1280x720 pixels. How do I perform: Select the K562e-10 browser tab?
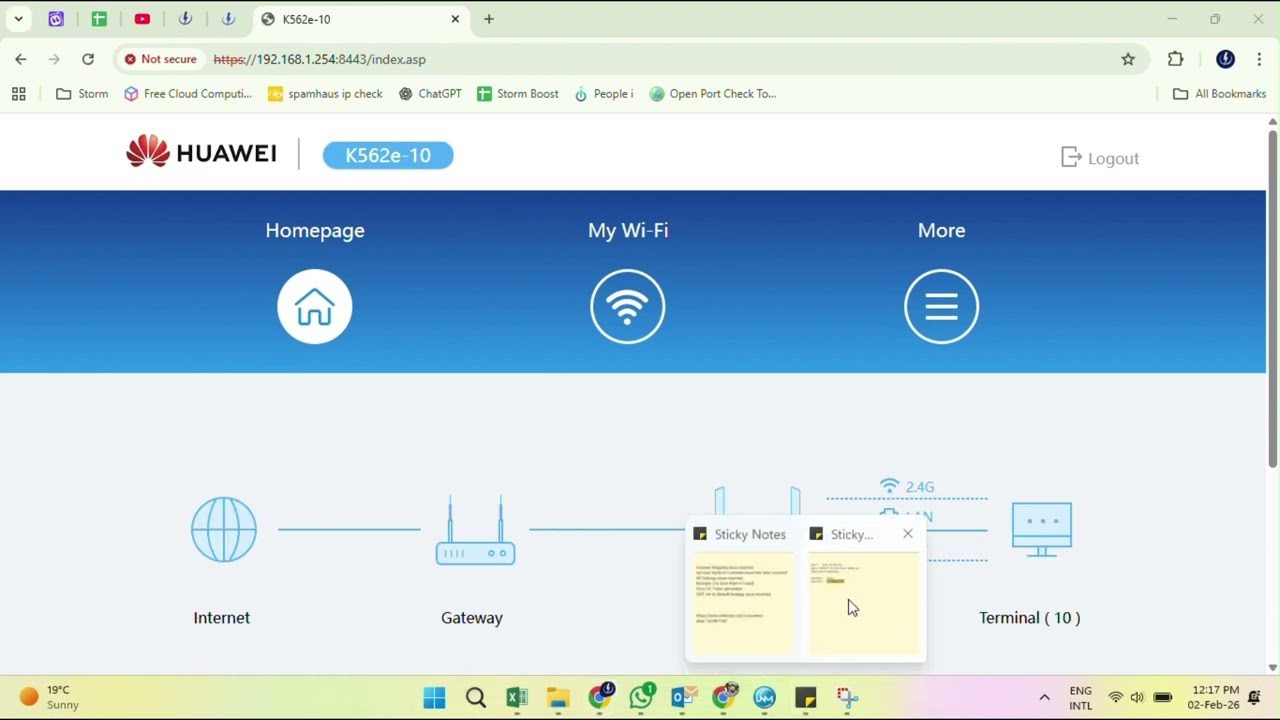tap(360, 19)
